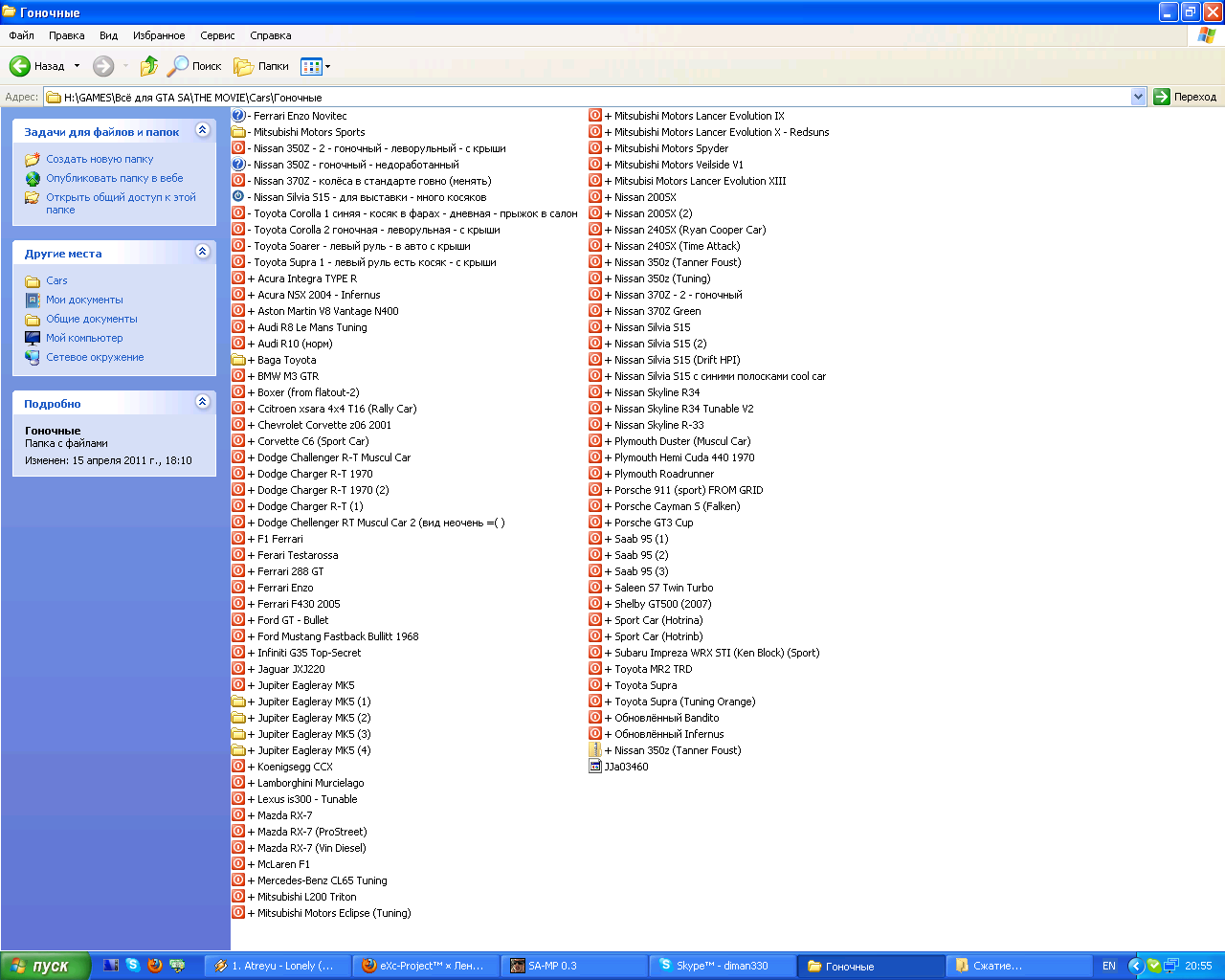Select Shelby GT500 (2007) file name
The width and height of the screenshot is (1225, 980).
[x=657, y=604]
